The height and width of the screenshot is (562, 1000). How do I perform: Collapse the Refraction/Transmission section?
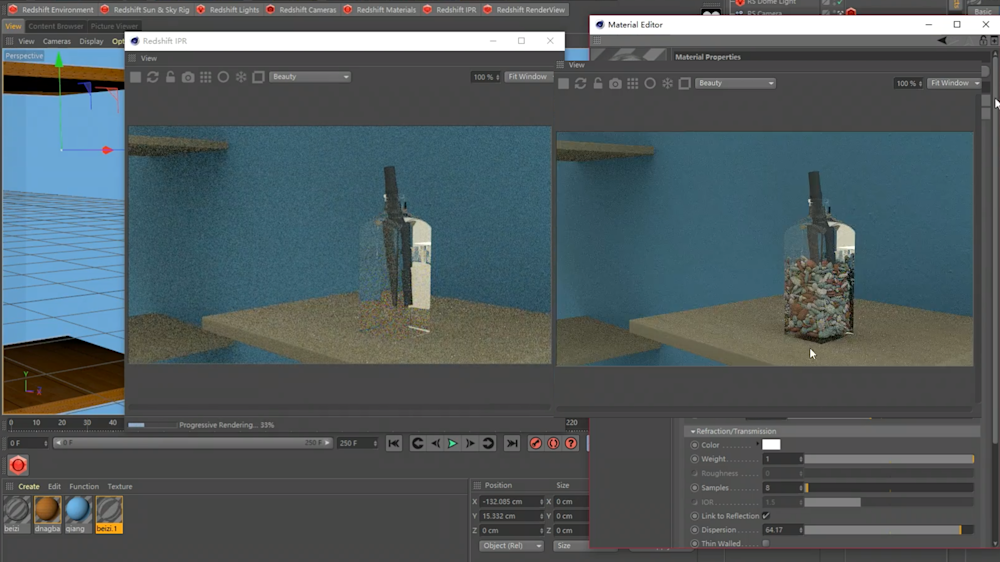click(x=692, y=432)
